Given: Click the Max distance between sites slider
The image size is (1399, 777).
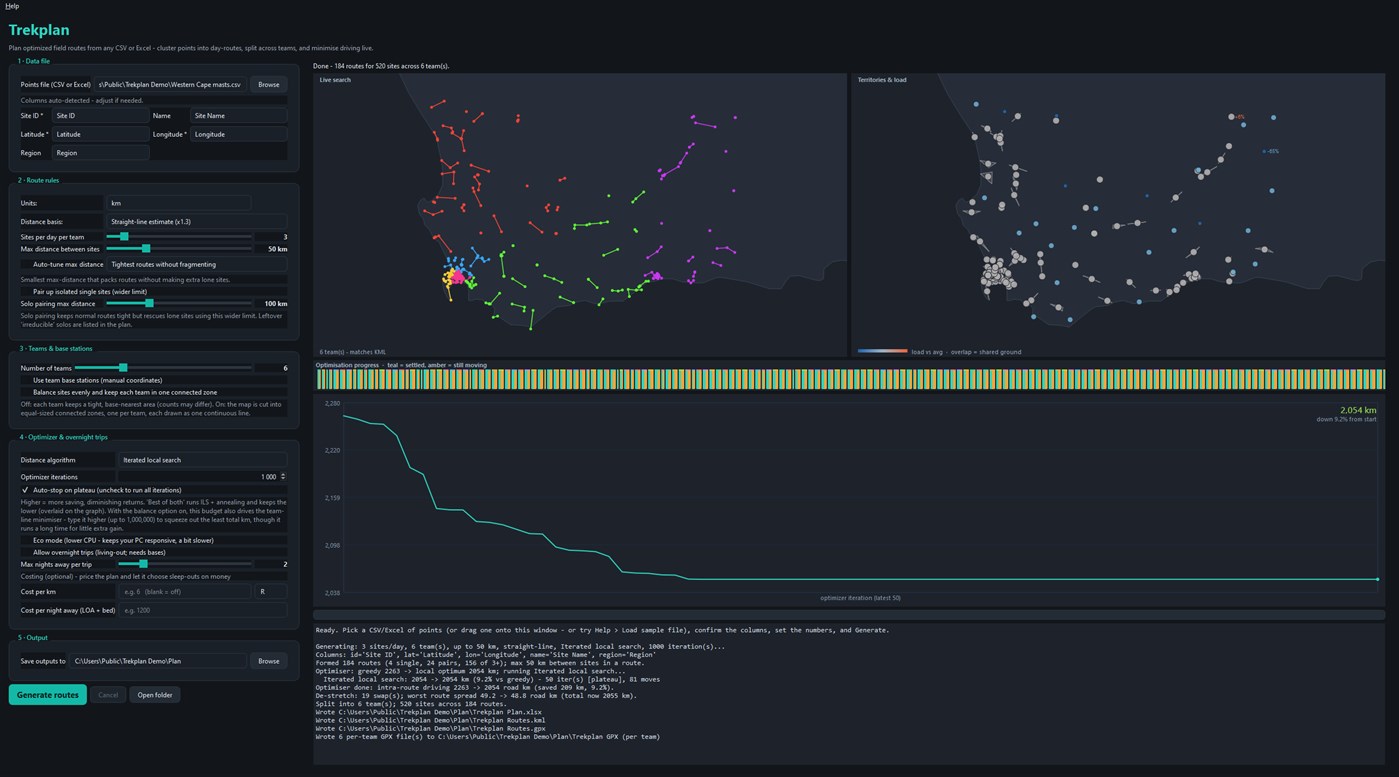Looking at the screenshot, I should 179,248.
